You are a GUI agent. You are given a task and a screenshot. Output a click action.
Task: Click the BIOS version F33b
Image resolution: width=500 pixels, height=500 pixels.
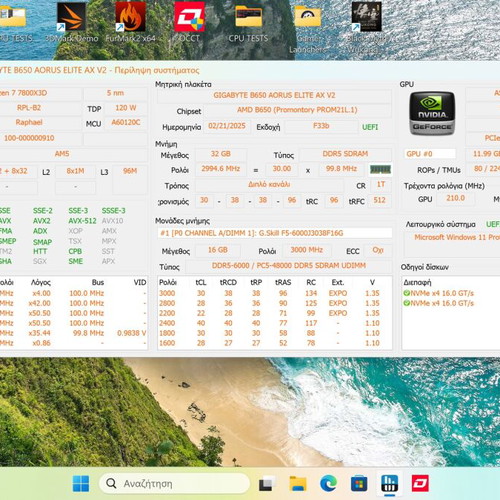[x=321, y=126]
